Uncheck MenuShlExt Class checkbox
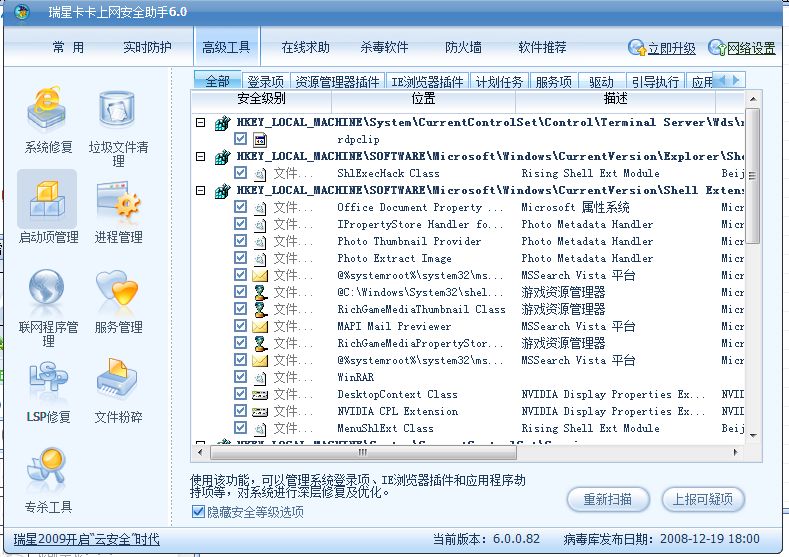Viewport: 789px width, 557px height. click(x=241, y=428)
